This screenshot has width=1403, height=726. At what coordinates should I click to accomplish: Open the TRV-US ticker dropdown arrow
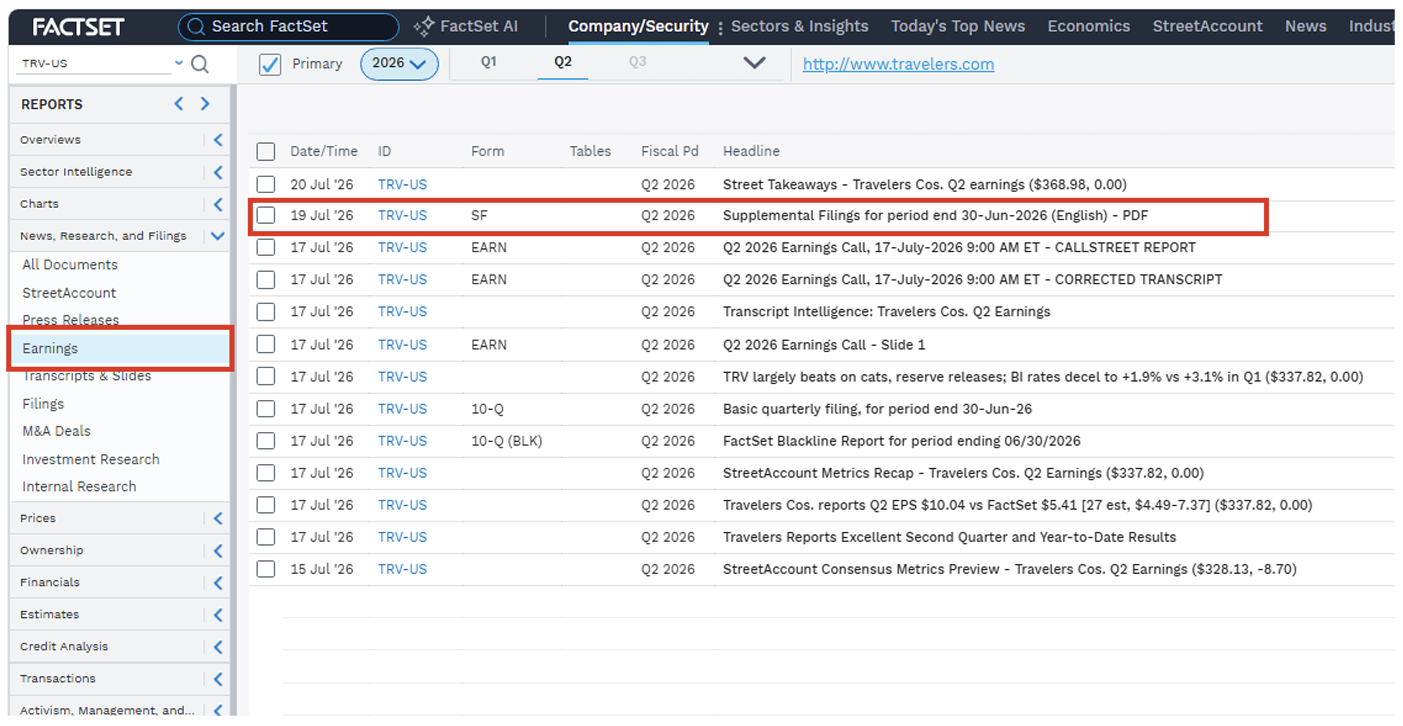[x=179, y=63]
